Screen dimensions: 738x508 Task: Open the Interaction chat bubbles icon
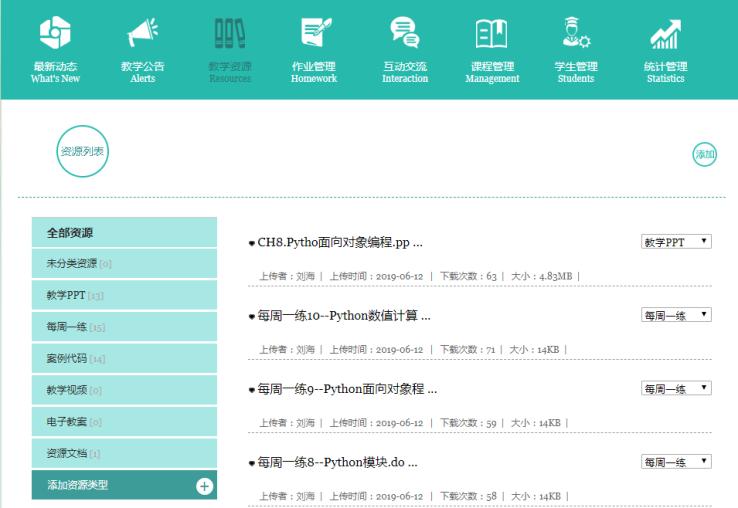click(x=404, y=34)
